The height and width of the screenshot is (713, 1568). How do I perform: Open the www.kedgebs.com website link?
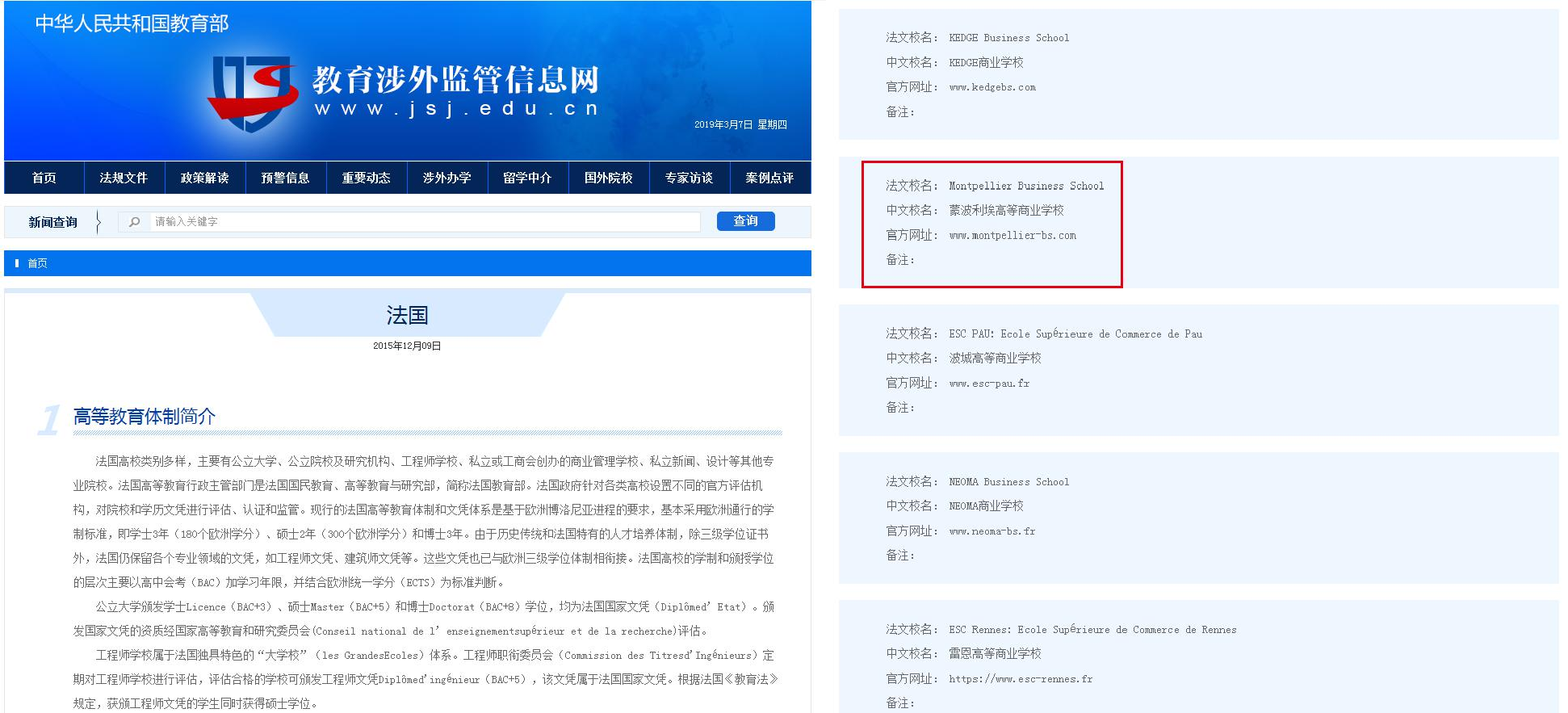pos(992,87)
